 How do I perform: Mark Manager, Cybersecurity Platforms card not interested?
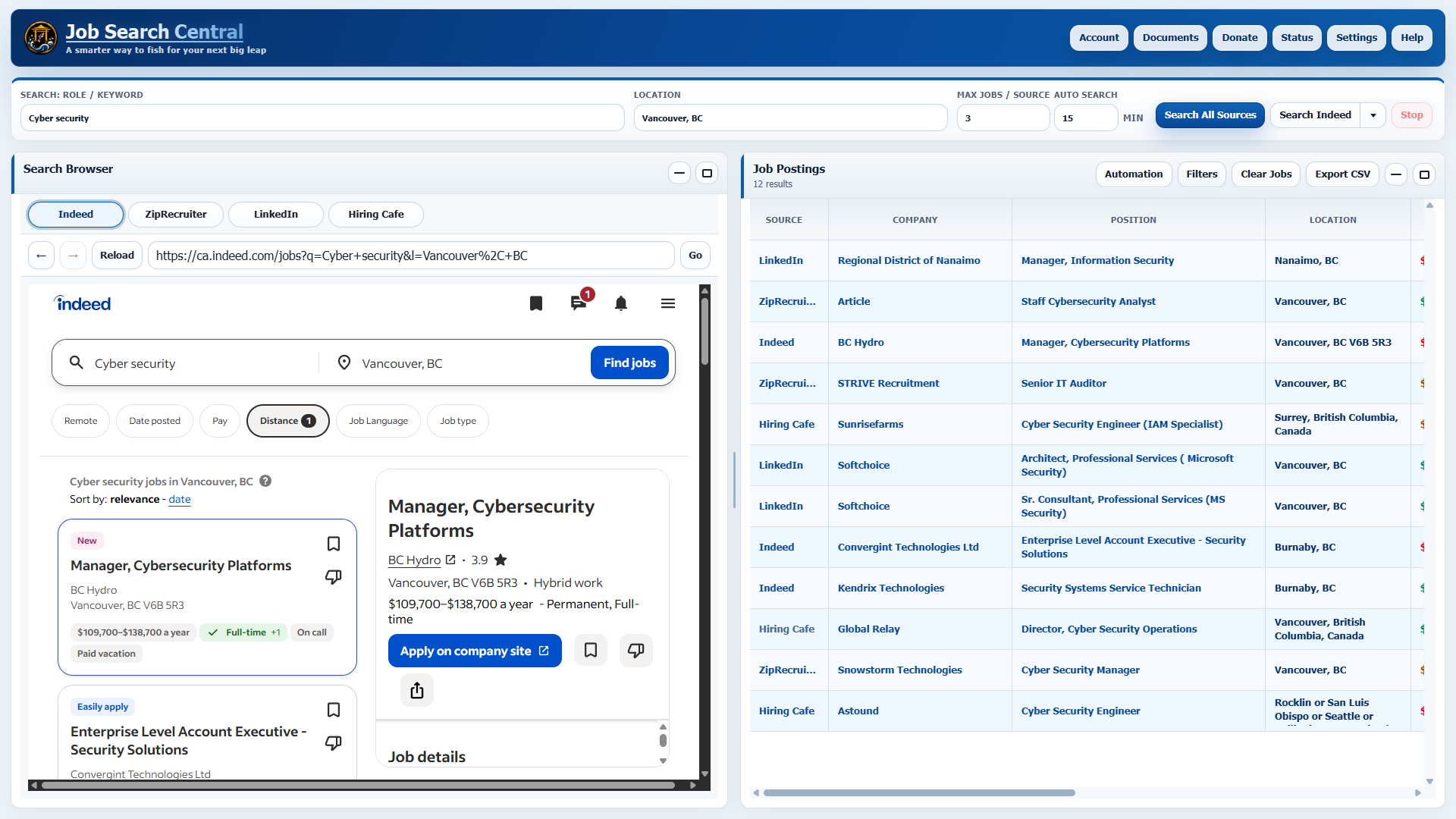pos(334,577)
